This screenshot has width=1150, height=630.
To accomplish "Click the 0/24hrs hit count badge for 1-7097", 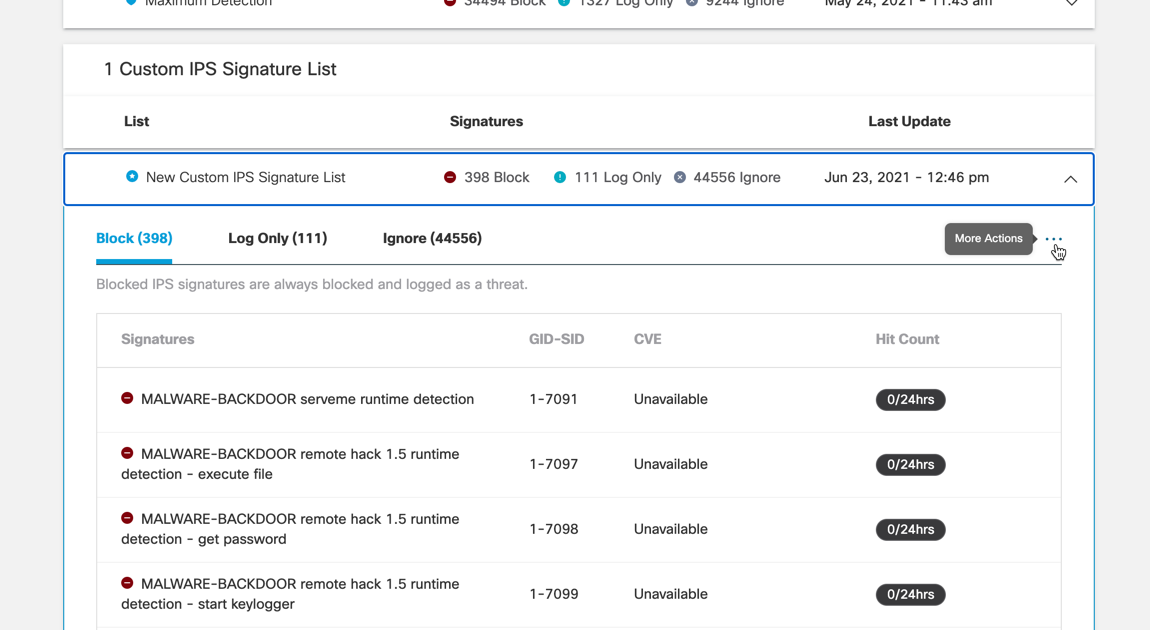I will (x=910, y=465).
